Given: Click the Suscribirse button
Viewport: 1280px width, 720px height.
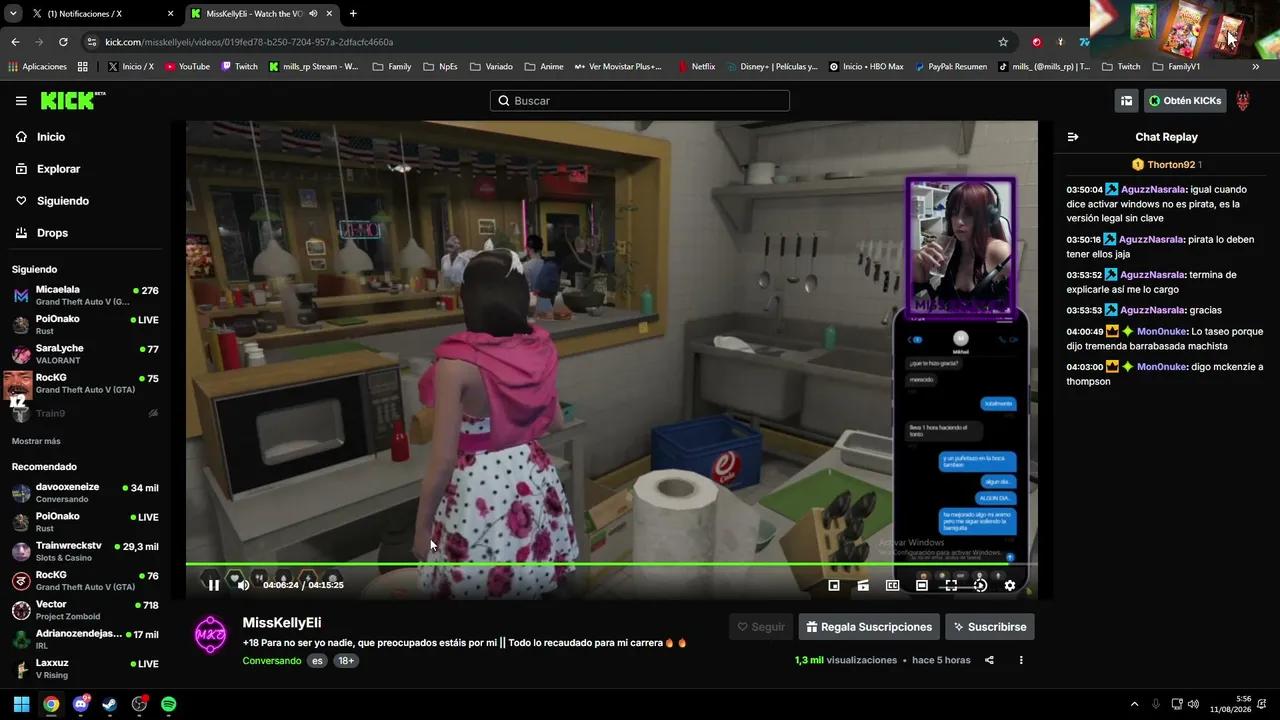Looking at the screenshot, I should coord(990,627).
